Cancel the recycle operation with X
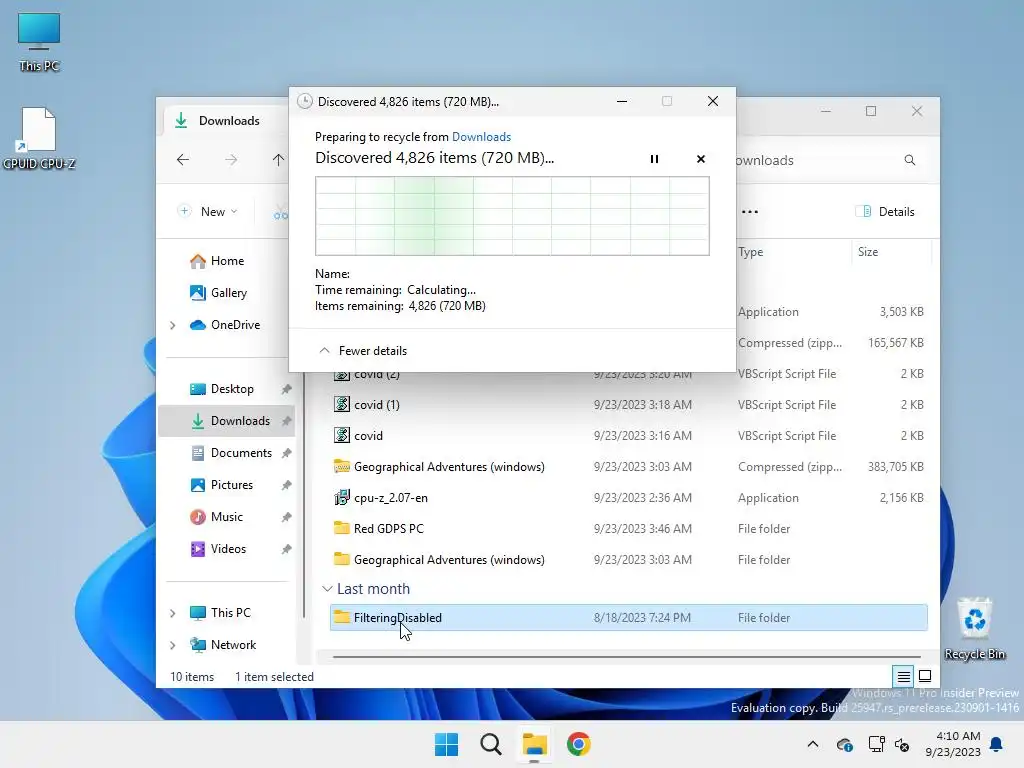This screenshot has height=768, width=1024. (701, 159)
